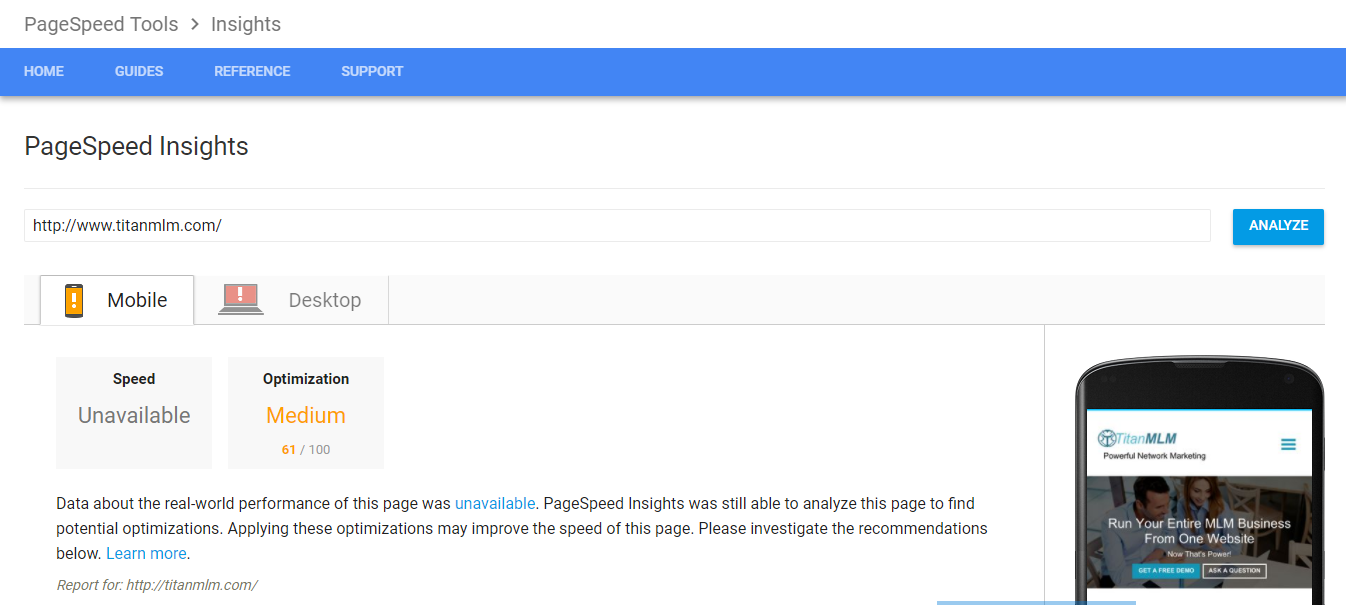Click the ANALYZE button
Screen dimensions: 1346x605
(x=1278, y=226)
